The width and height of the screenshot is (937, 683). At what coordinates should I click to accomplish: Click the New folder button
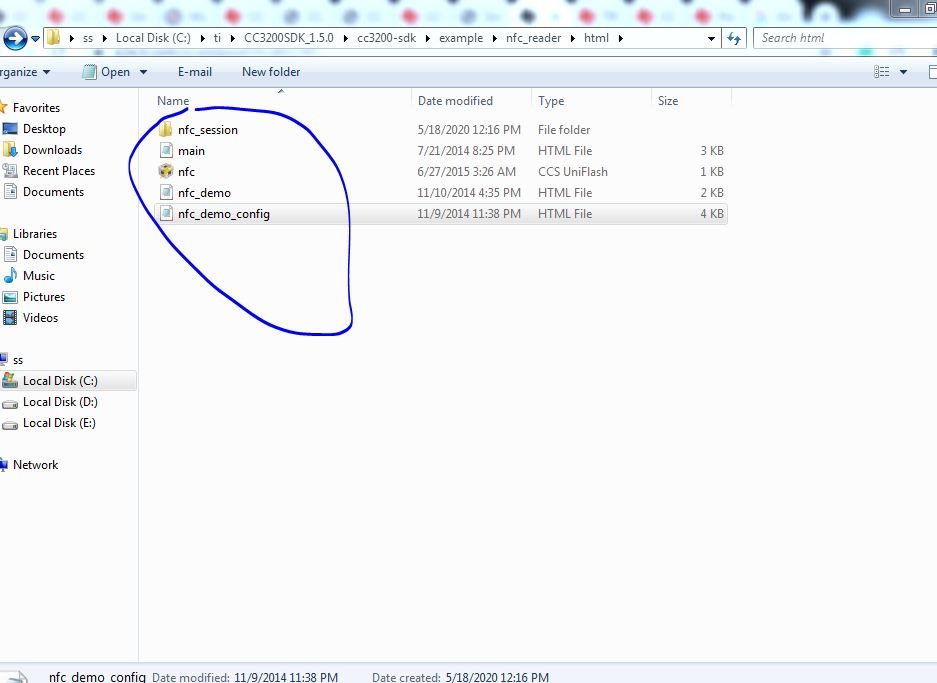(271, 72)
